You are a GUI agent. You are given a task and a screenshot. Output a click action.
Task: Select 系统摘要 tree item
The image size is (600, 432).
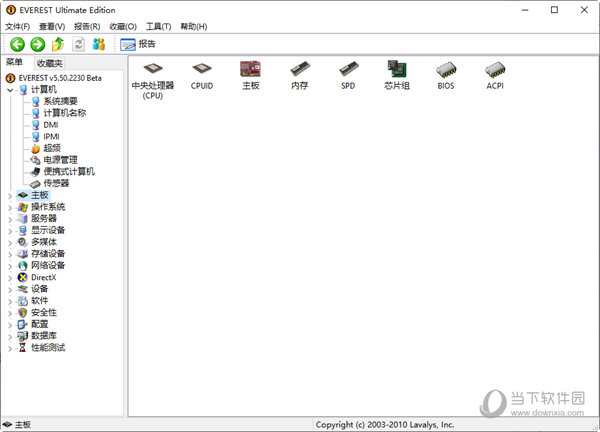(x=60, y=101)
